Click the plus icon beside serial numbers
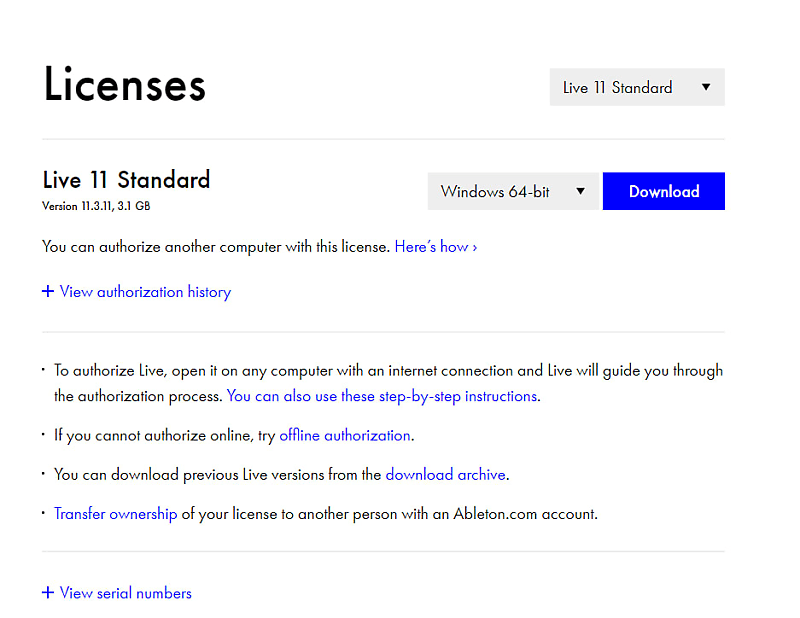800x618 pixels. [x=48, y=593]
